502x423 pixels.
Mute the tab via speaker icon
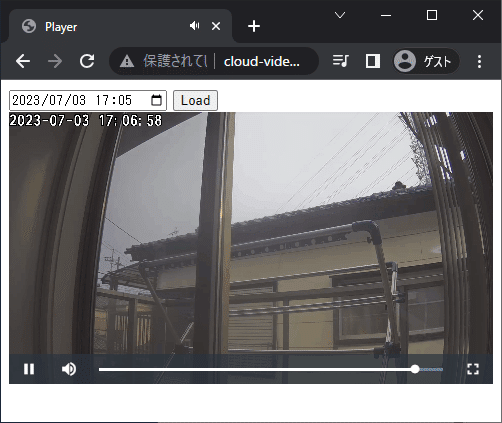coord(194,26)
